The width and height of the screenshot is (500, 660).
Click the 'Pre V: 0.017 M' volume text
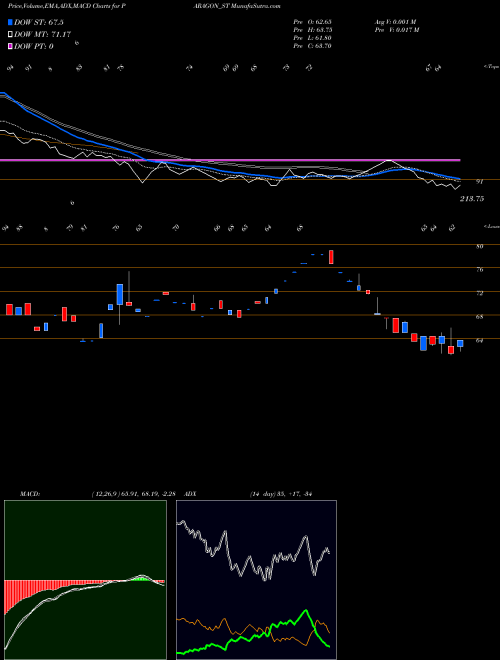[x=396, y=30]
